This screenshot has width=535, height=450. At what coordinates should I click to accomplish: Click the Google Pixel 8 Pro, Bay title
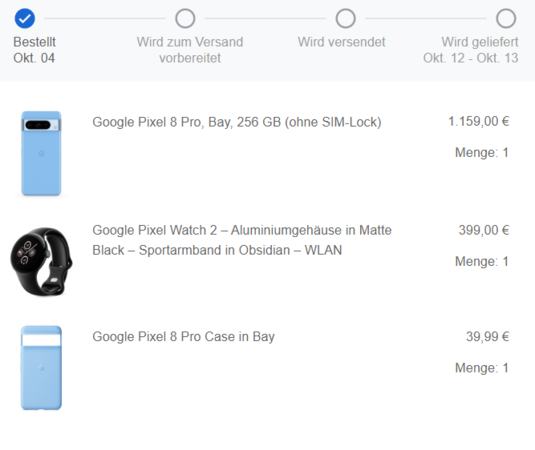237,122
